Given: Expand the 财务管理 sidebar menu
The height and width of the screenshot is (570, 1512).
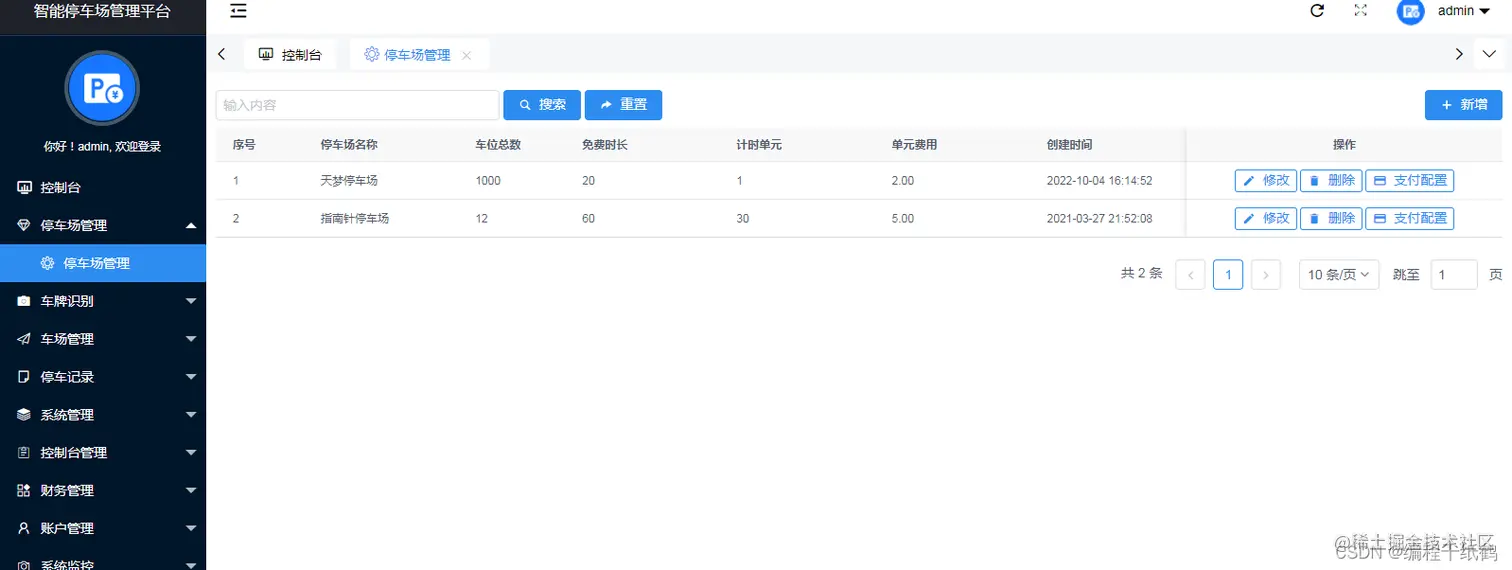Looking at the screenshot, I should click(103, 491).
